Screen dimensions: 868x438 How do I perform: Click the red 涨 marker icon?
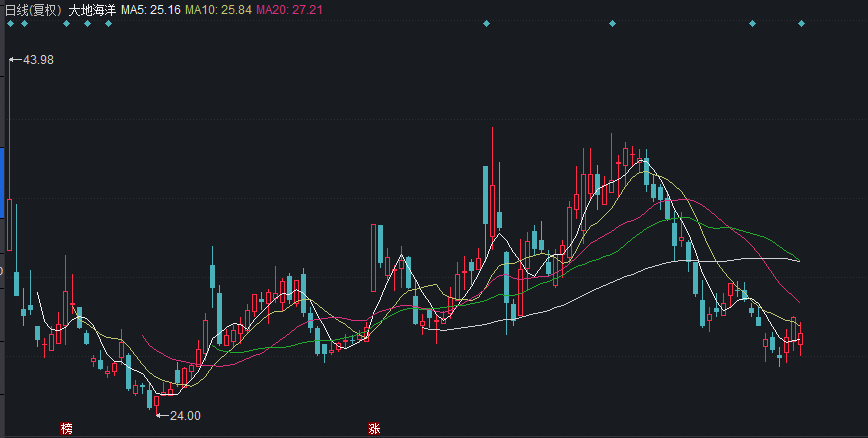pyautogui.click(x=374, y=429)
